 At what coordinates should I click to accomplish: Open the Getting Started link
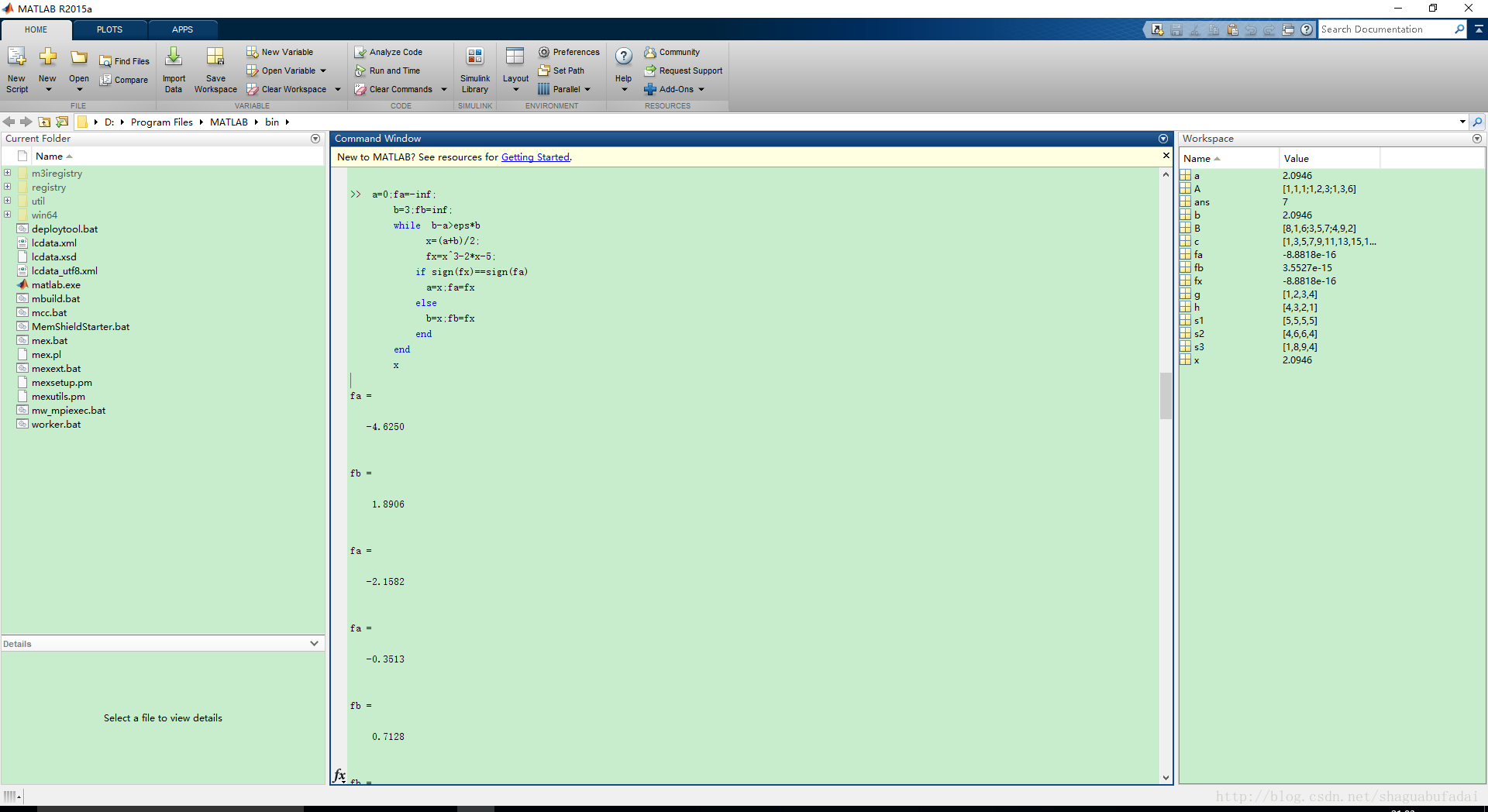535,157
